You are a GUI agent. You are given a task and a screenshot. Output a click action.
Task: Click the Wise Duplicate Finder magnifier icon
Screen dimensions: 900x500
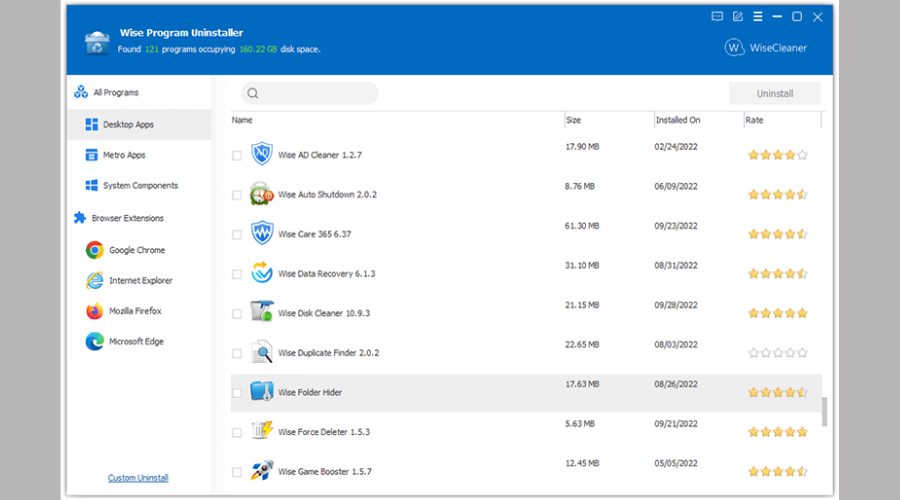[262, 352]
